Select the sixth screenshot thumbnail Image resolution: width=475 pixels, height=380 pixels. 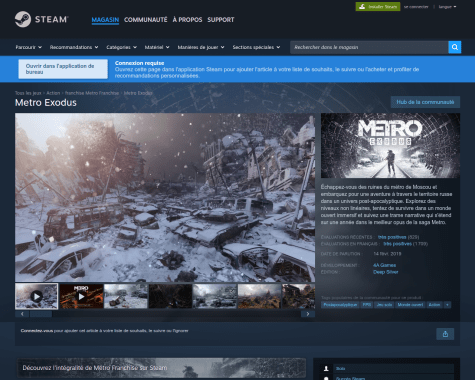click(259, 296)
